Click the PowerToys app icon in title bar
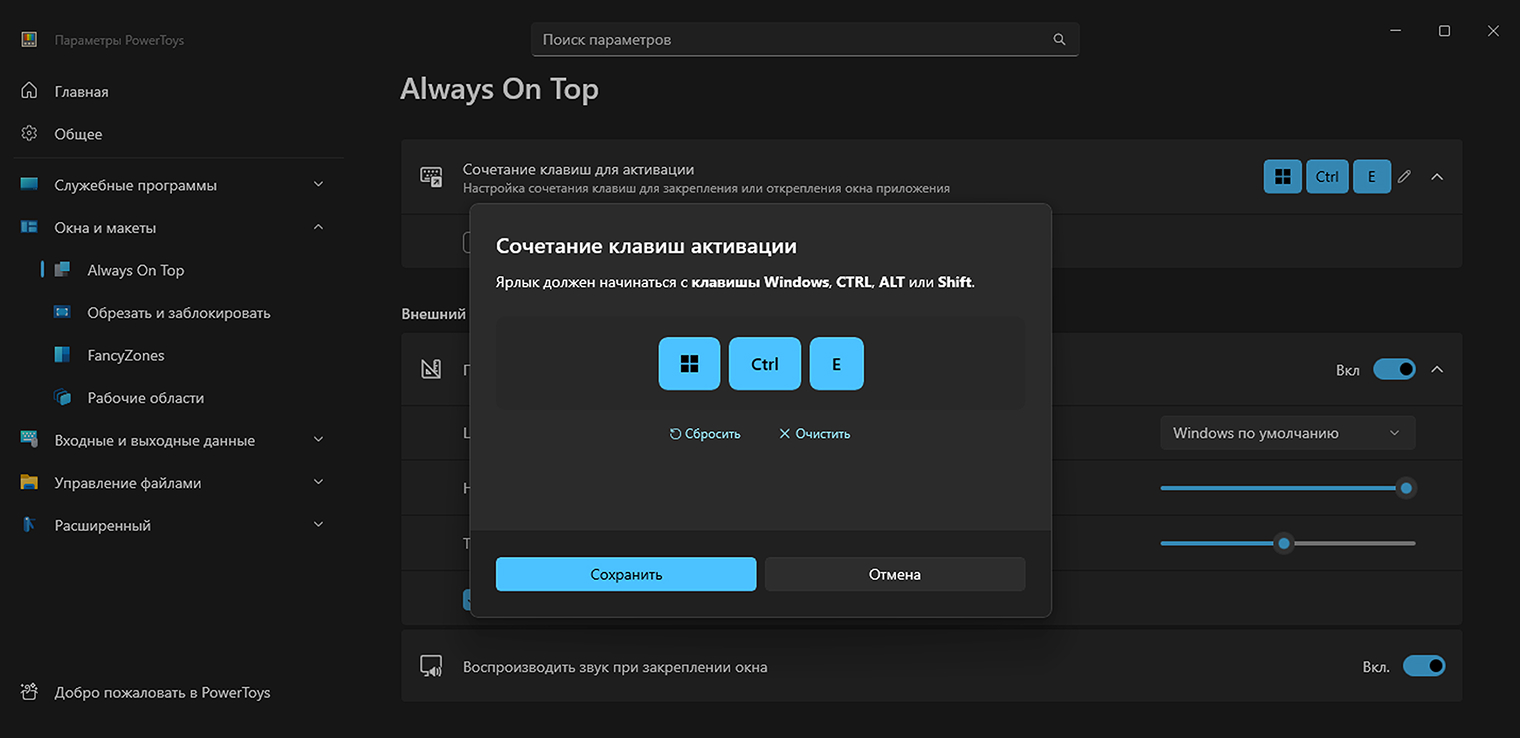Viewport: 1520px width, 738px height. [x=29, y=40]
